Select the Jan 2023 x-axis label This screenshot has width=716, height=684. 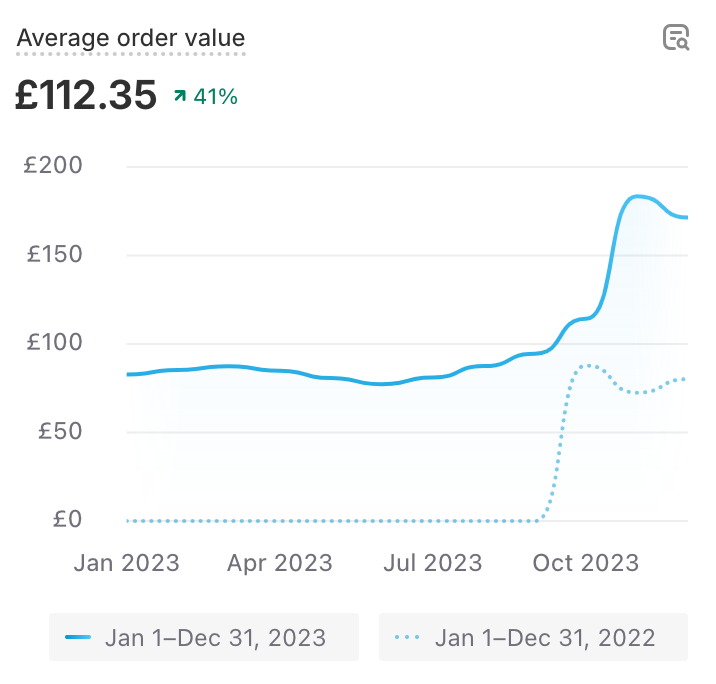coord(127,563)
